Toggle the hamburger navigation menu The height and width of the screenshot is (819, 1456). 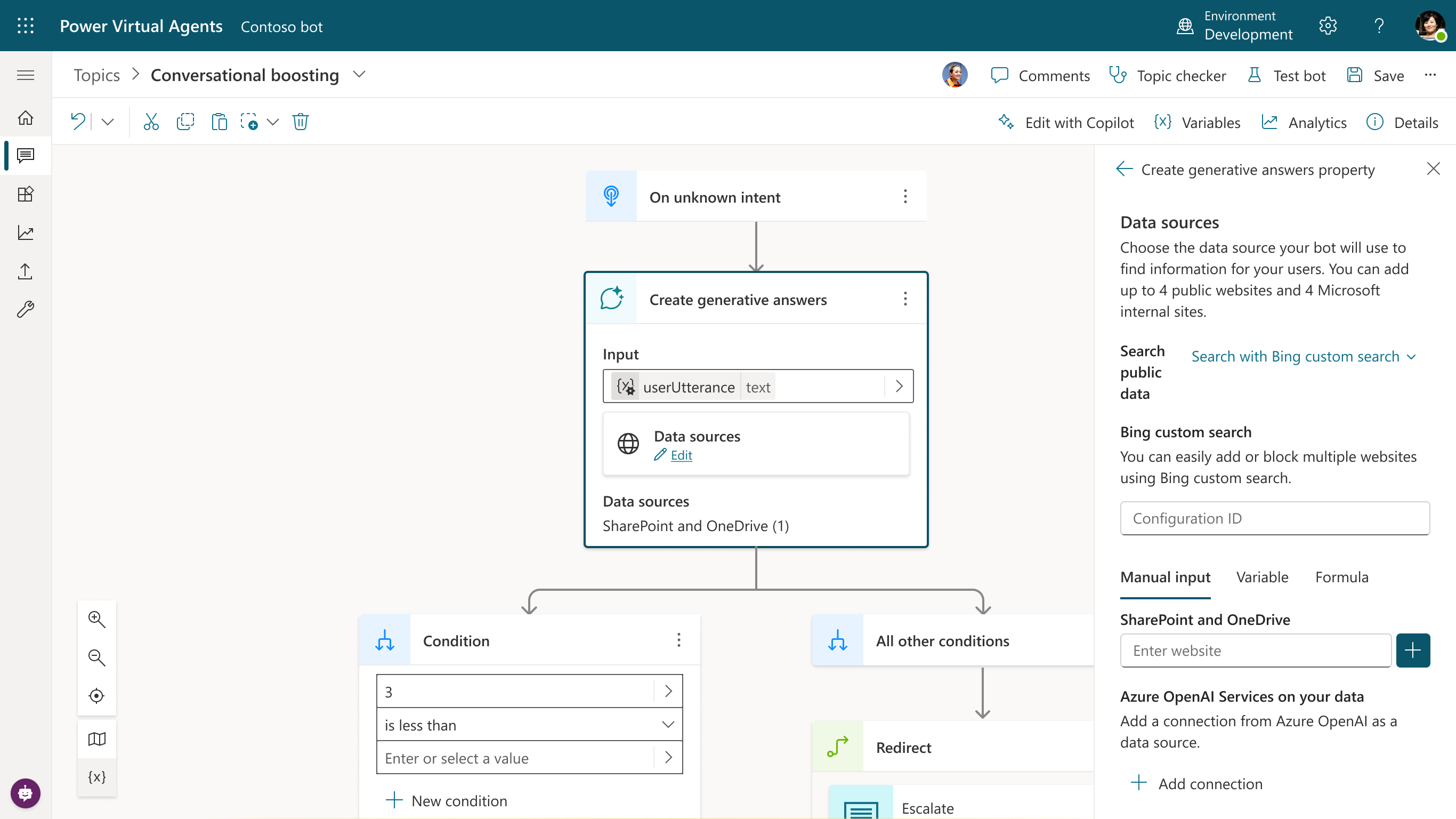(x=26, y=75)
